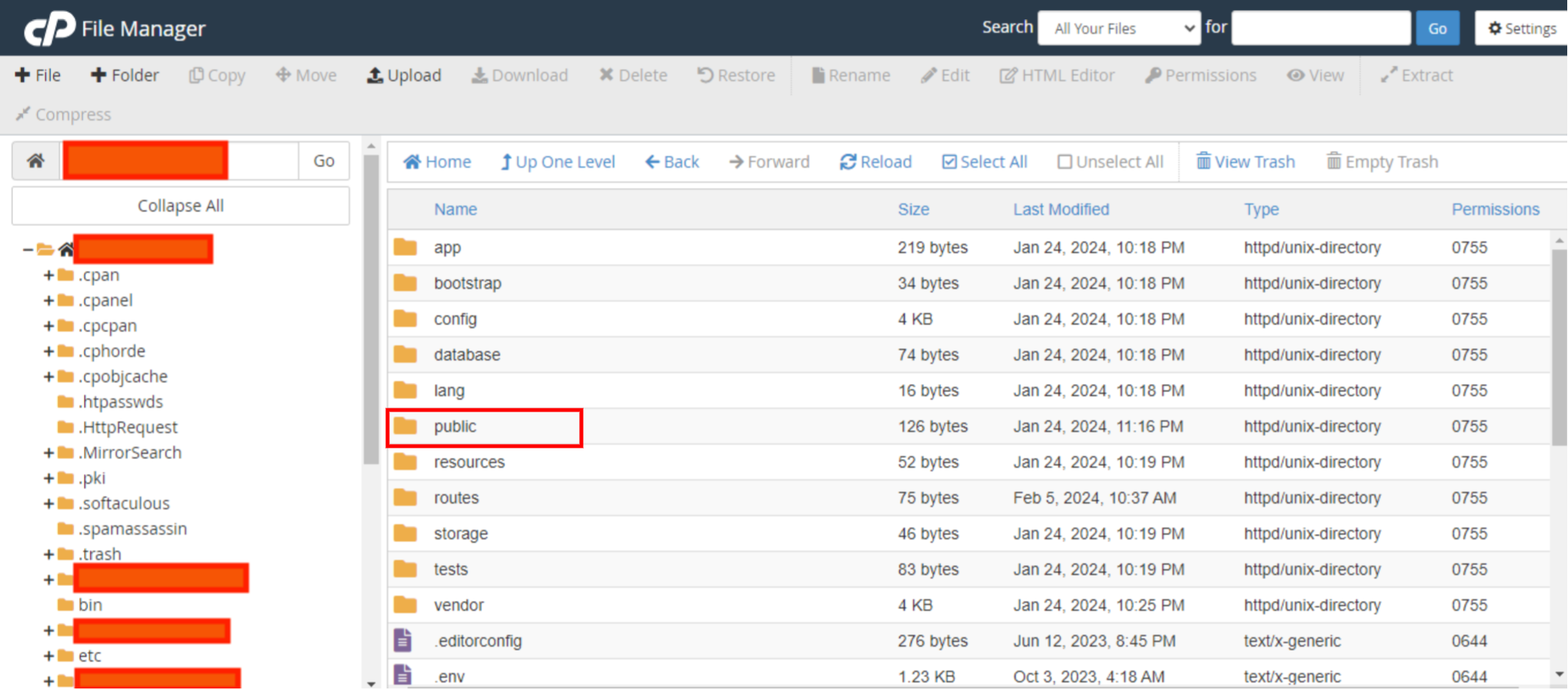Collapse the root home directory tree node
The width and height of the screenshot is (1568, 690).
[28, 249]
